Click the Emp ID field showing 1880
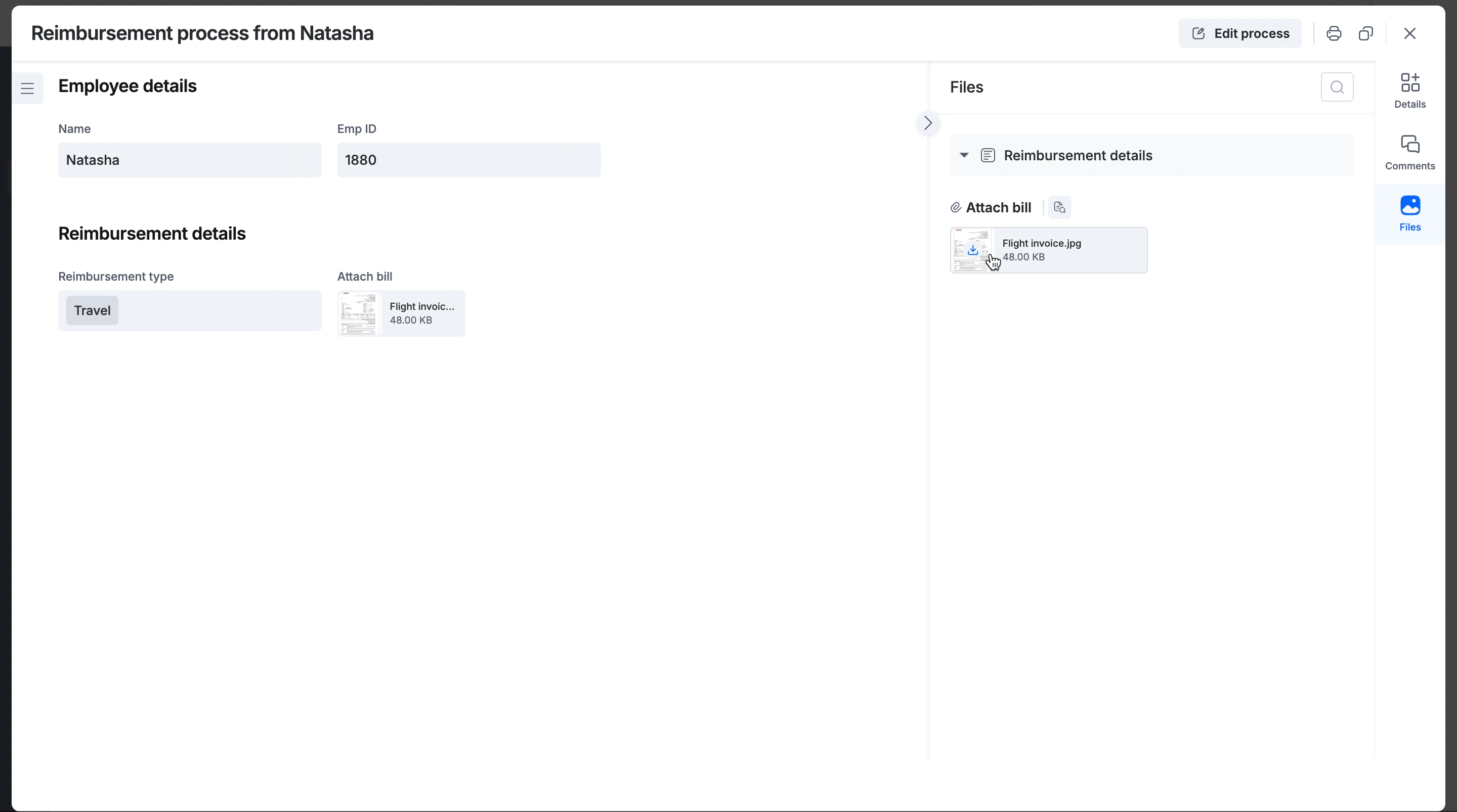This screenshot has width=1457, height=812. tap(468, 160)
